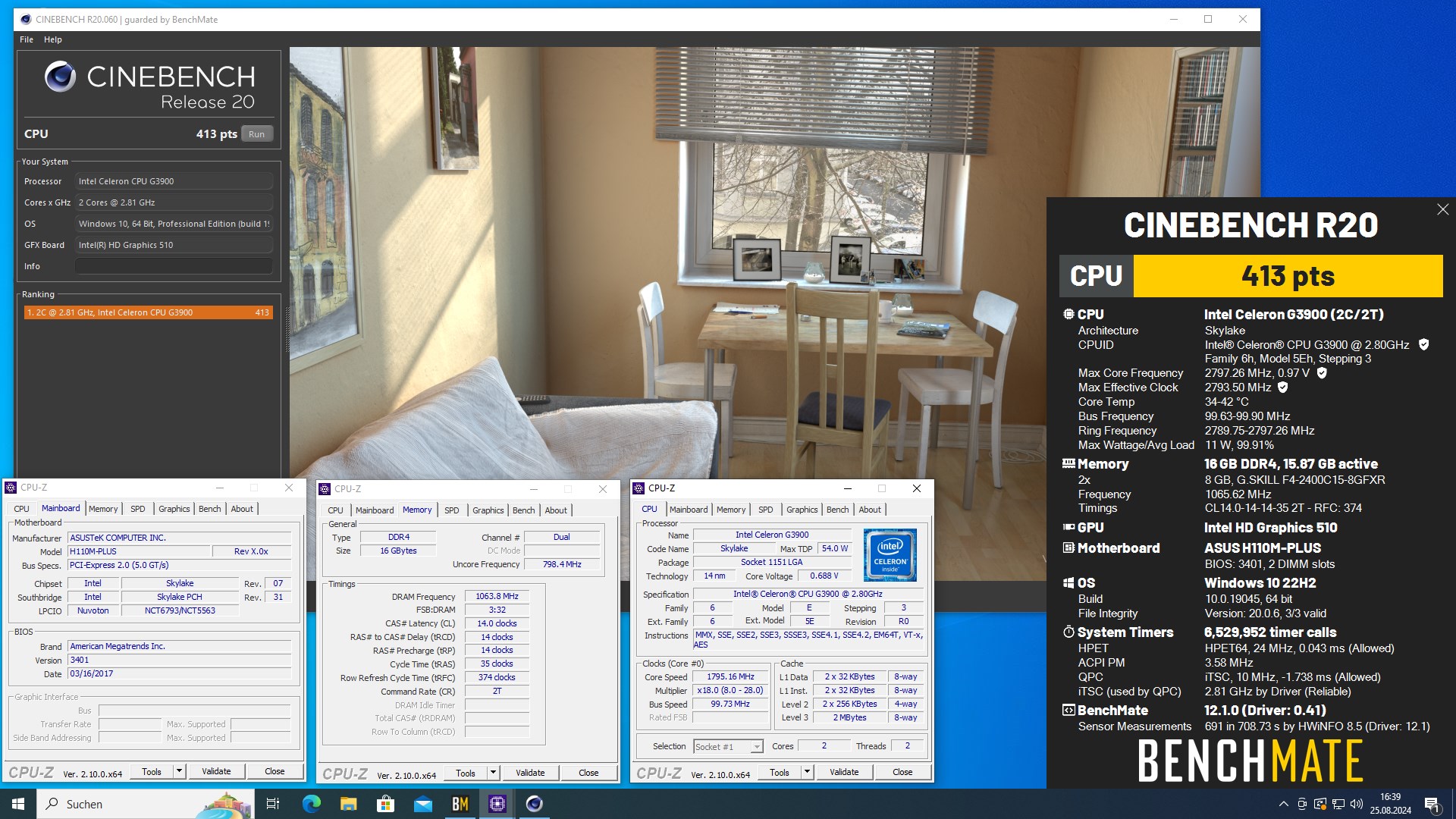
Task: Click the CPU-Z icon in right window title bar
Action: pyautogui.click(x=639, y=488)
